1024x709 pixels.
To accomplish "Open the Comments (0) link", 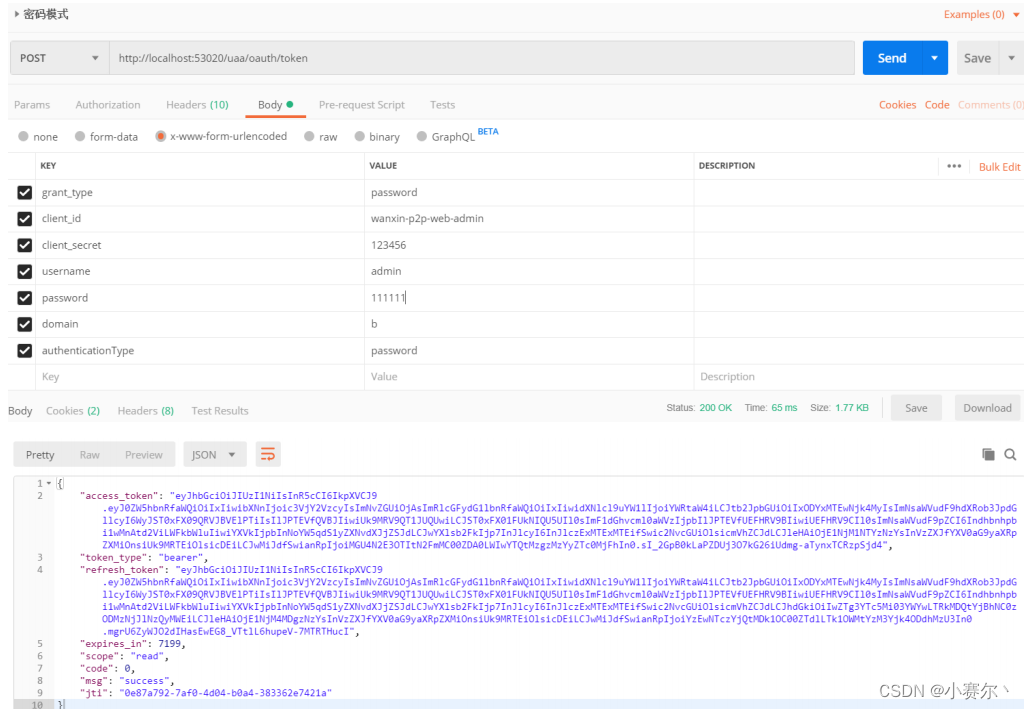I will click(990, 104).
